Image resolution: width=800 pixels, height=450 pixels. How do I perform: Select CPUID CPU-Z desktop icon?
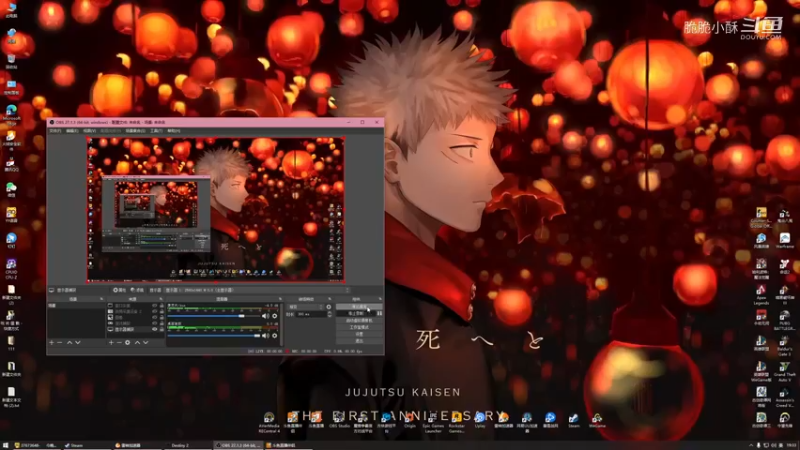tap(11, 268)
